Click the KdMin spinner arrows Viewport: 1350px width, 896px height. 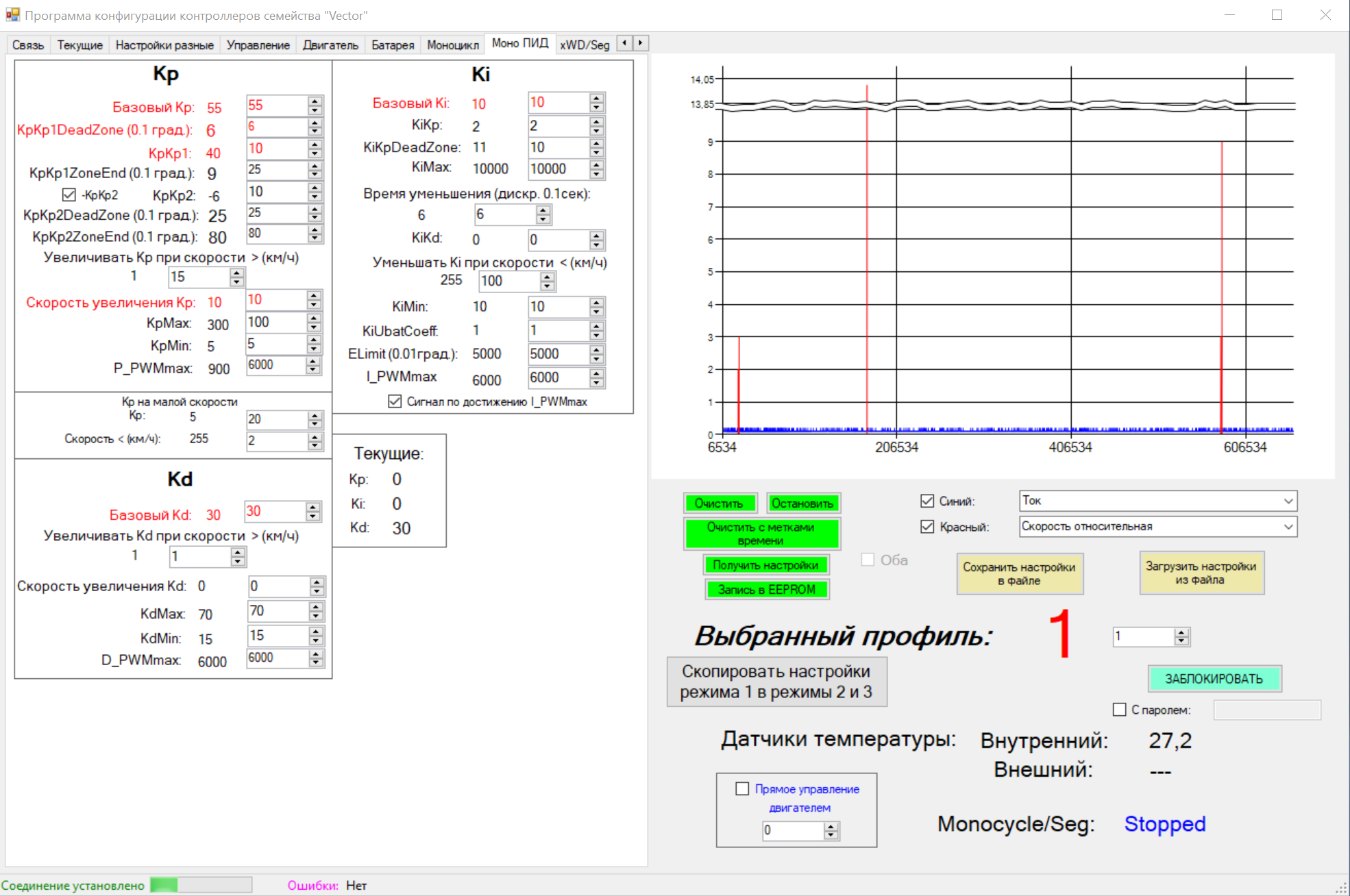pos(316,636)
